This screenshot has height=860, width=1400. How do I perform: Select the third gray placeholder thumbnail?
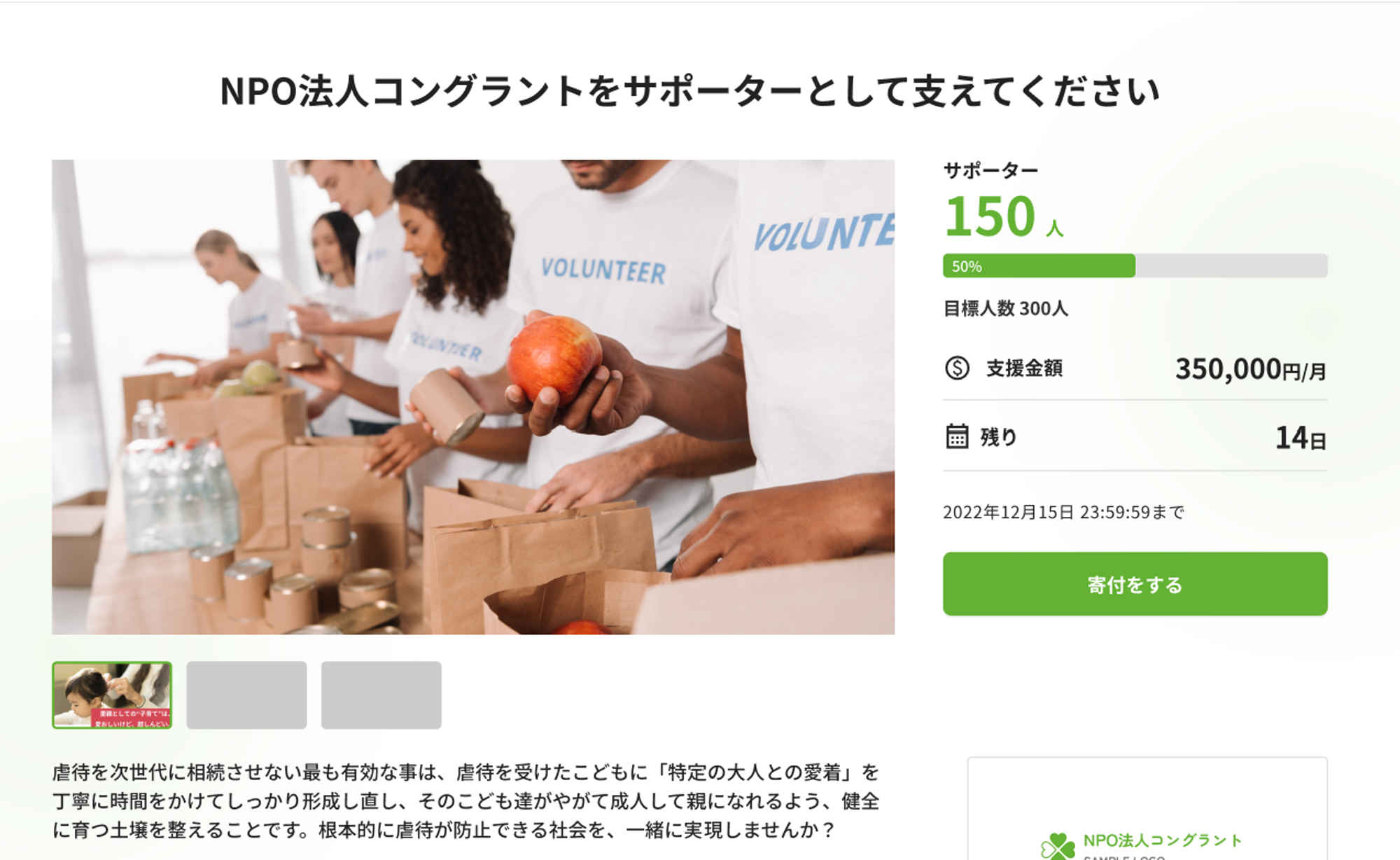pos(381,695)
